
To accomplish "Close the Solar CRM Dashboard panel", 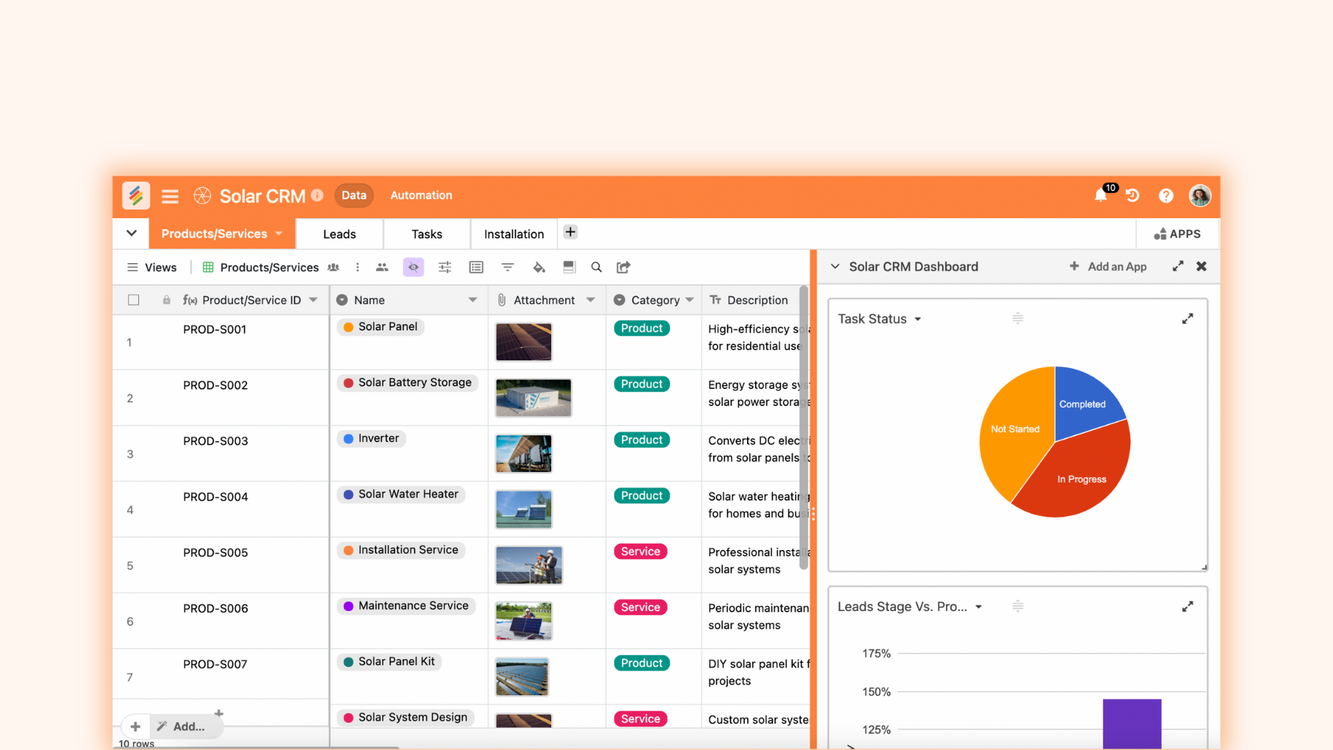I will [x=1202, y=266].
